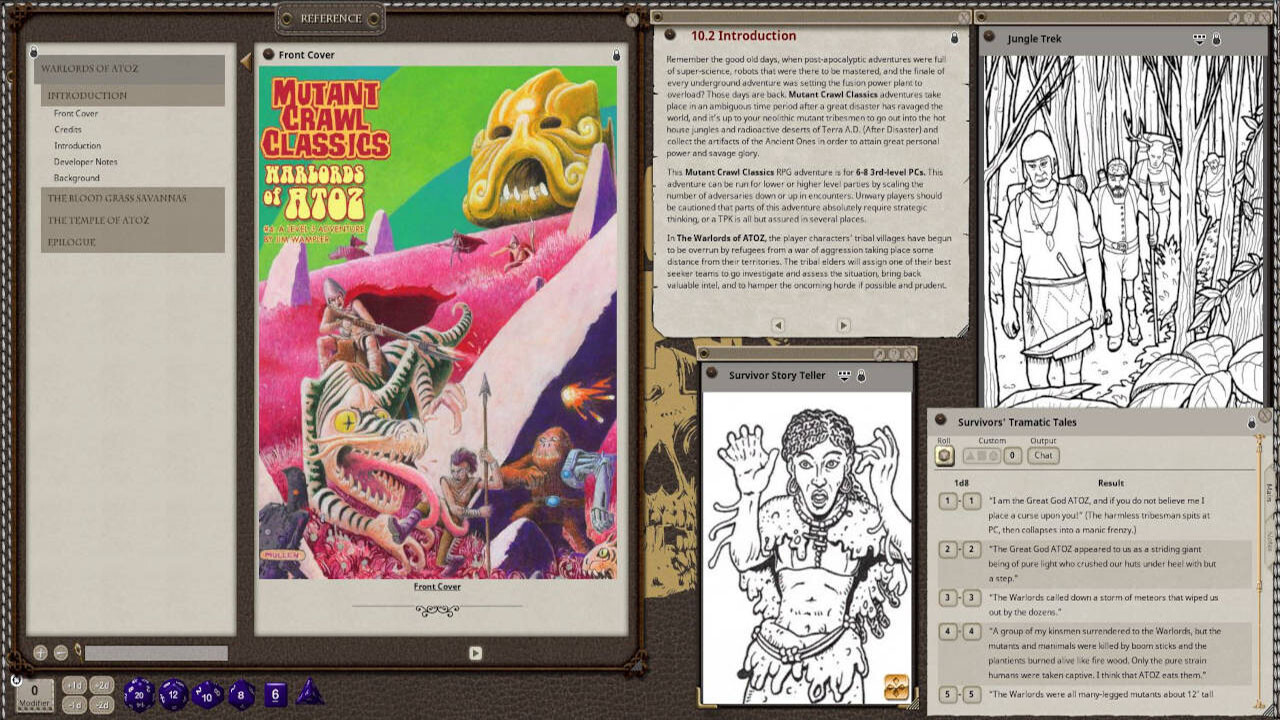Roll the cube-shaped d6 die
Screen dimensions: 1280x720
(x=276, y=694)
